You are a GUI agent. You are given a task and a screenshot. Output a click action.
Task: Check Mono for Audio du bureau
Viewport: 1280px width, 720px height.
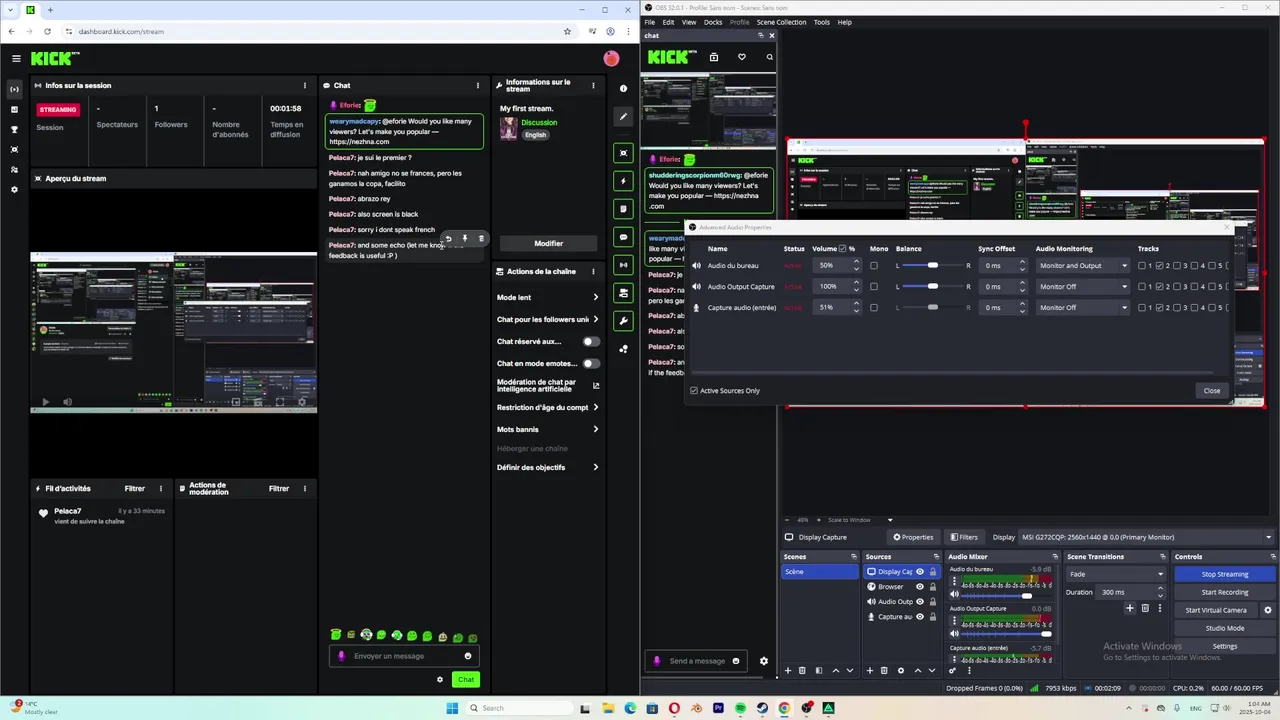[874, 266]
